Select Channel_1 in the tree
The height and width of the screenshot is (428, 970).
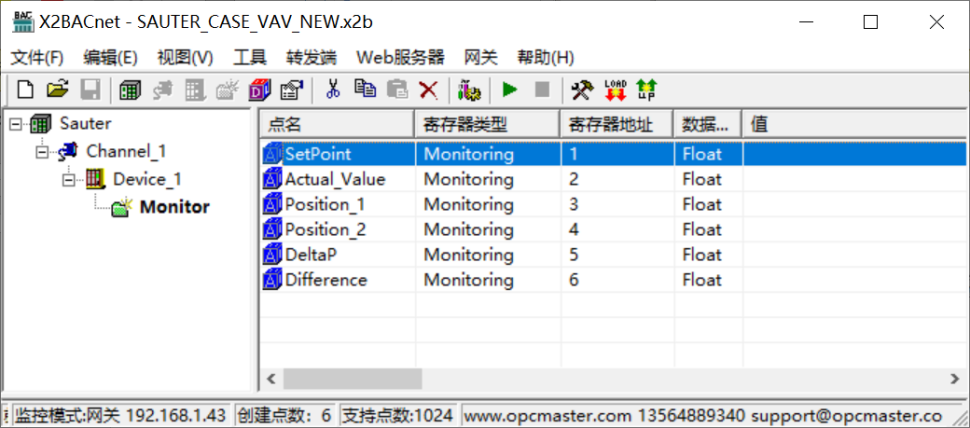(x=126, y=151)
